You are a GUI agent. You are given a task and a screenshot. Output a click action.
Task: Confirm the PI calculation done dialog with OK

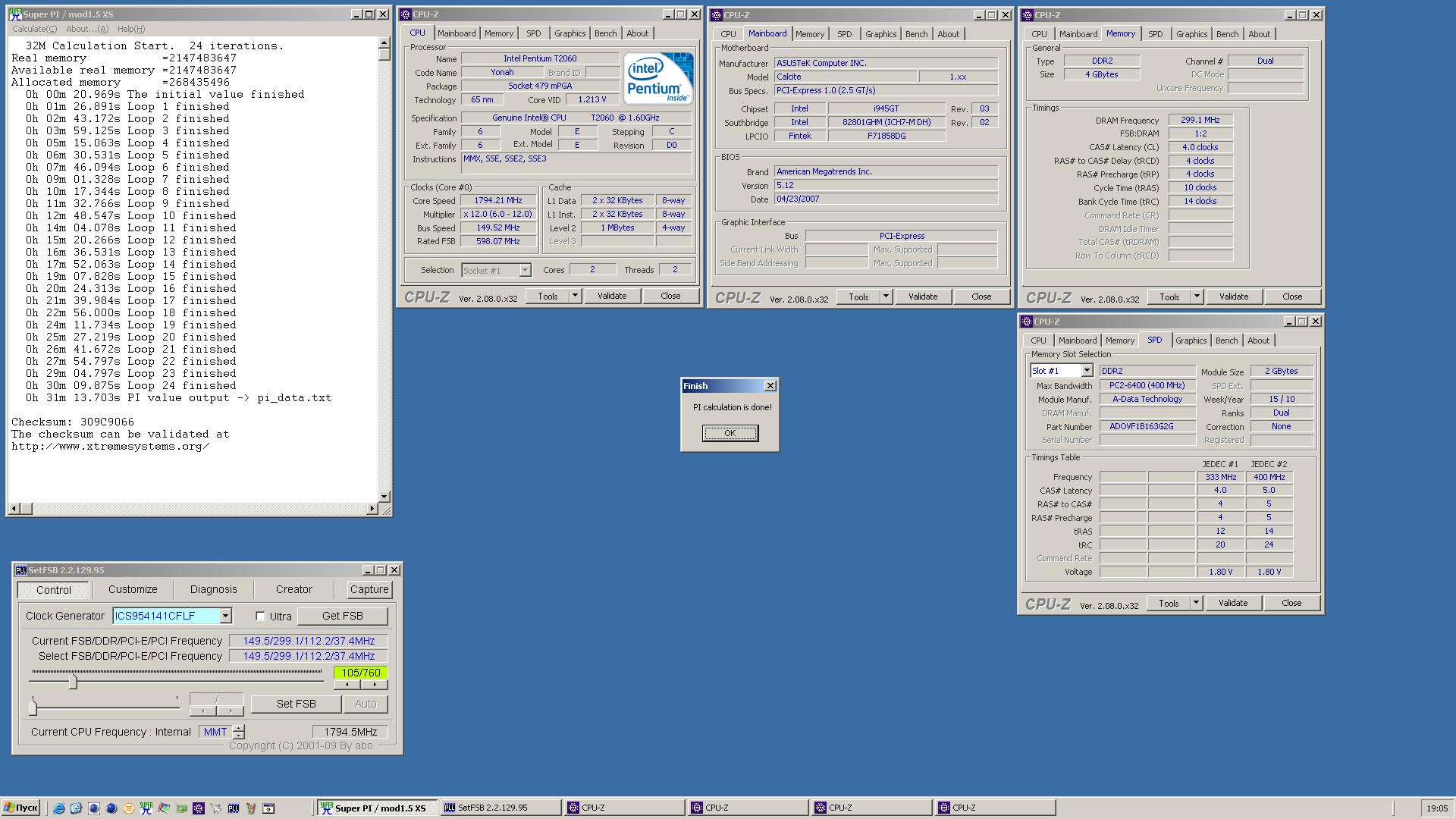point(730,433)
